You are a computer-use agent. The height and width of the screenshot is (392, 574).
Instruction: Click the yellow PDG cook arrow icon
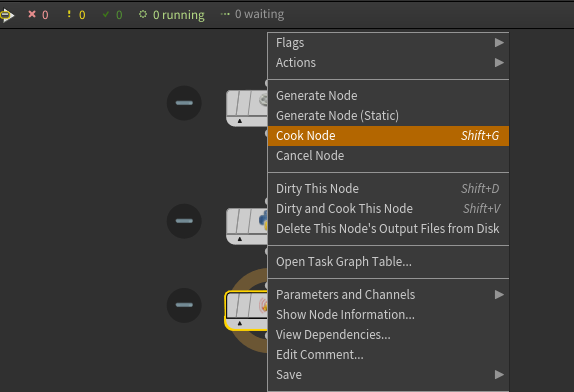7,15
